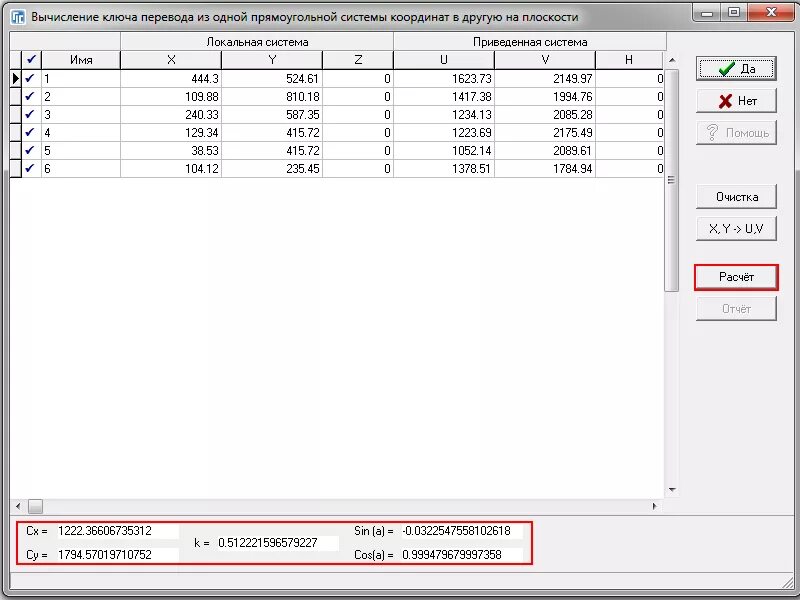Click the application icon in title bar
The height and width of the screenshot is (600, 800).
pos(18,17)
